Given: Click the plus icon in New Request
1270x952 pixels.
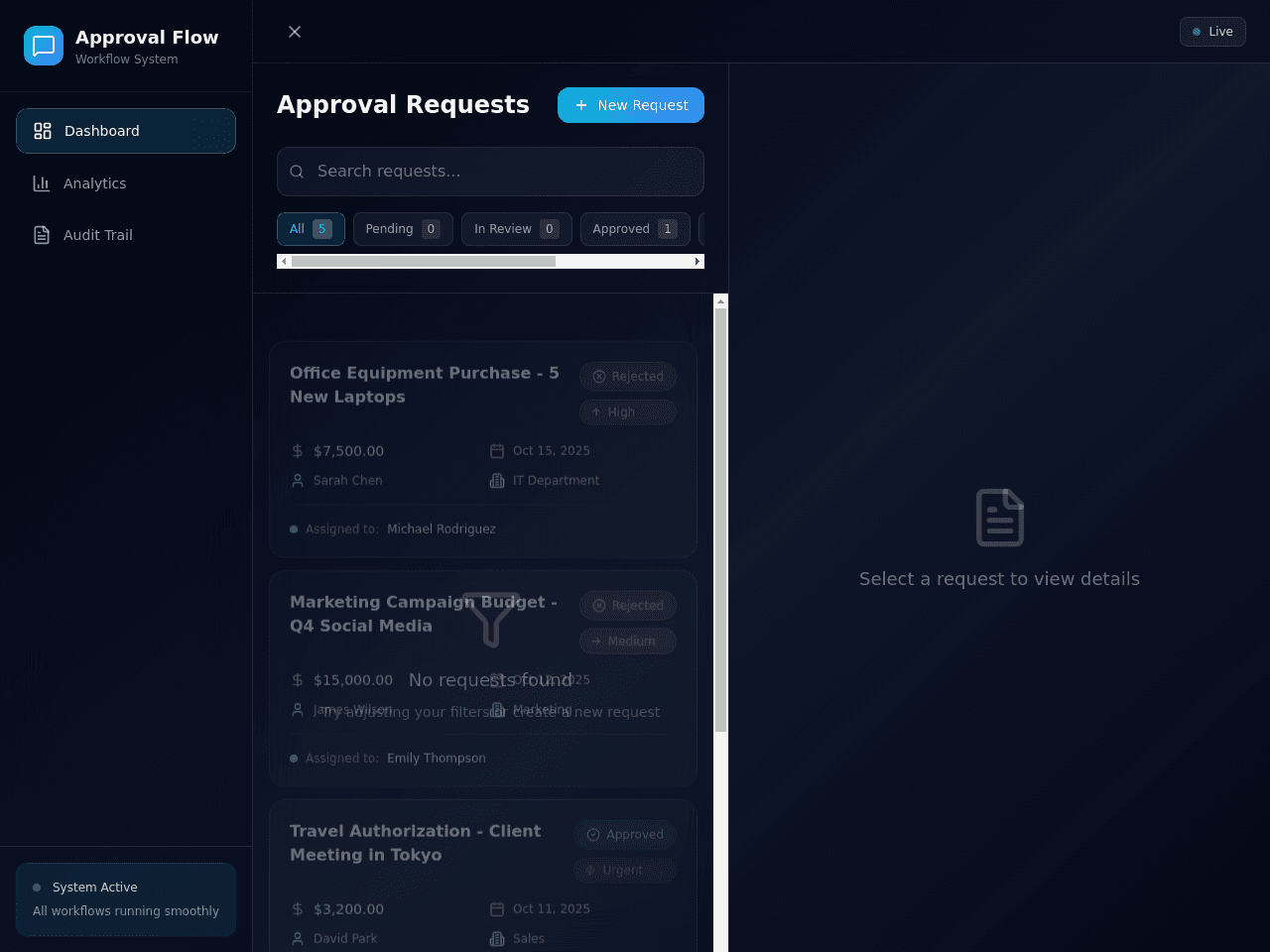Looking at the screenshot, I should click(x=581, y=105).
